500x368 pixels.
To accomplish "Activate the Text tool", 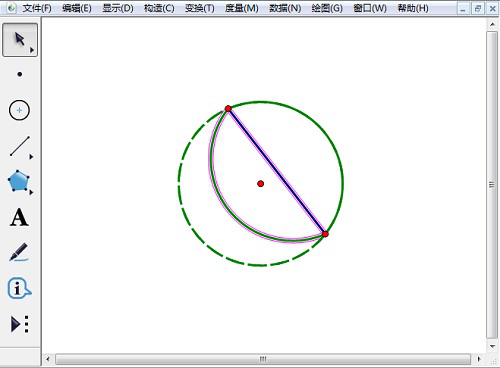I will point(19,217).
